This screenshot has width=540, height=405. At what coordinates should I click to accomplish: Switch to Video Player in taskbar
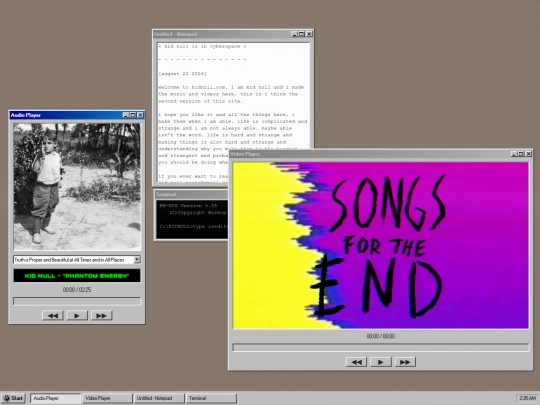pos(107,398)
